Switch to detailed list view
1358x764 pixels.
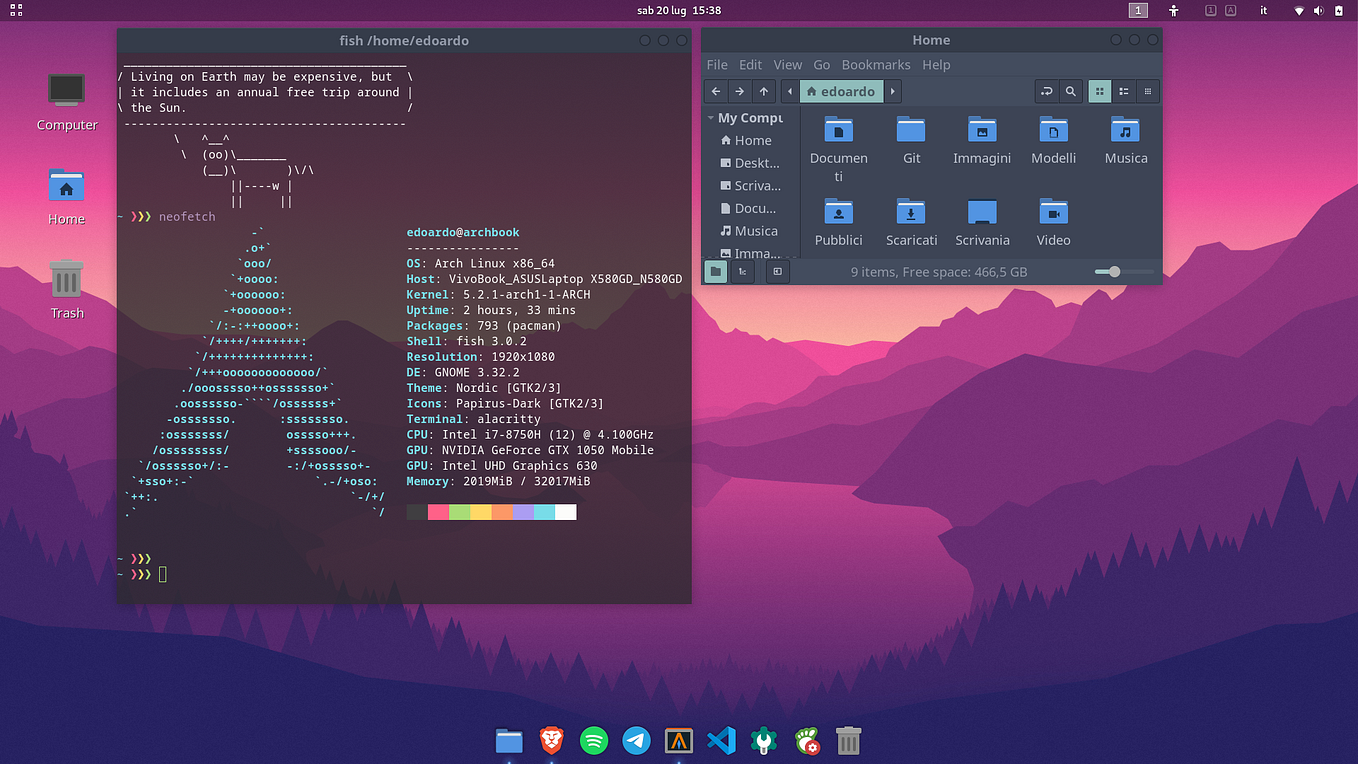pyautogui.click(x=1147, y=91)
